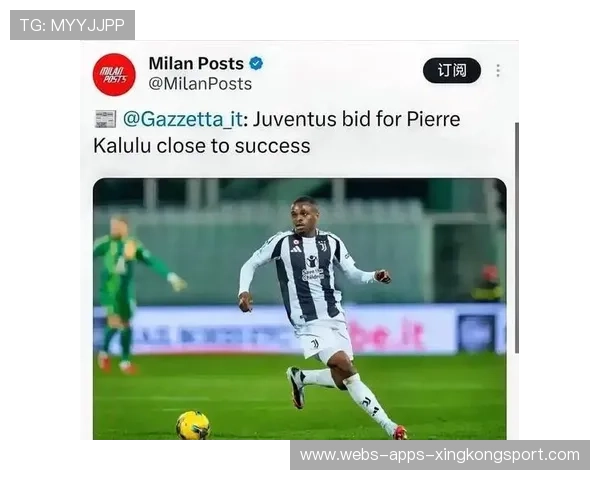600x480 pixels.
Task: Click the Adidas logo on the jersey
Action: point(295,249)
